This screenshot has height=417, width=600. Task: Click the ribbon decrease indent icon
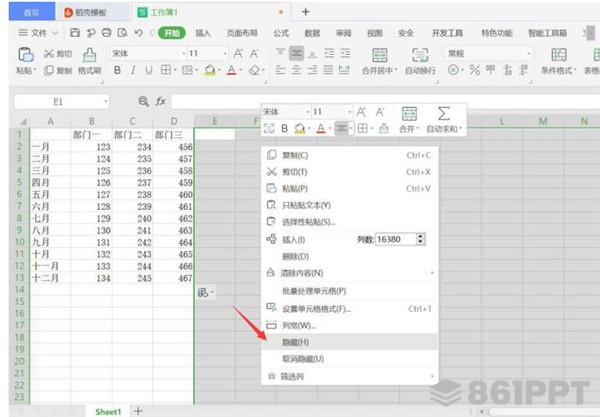pyautogui.click(x=329, y=53)
